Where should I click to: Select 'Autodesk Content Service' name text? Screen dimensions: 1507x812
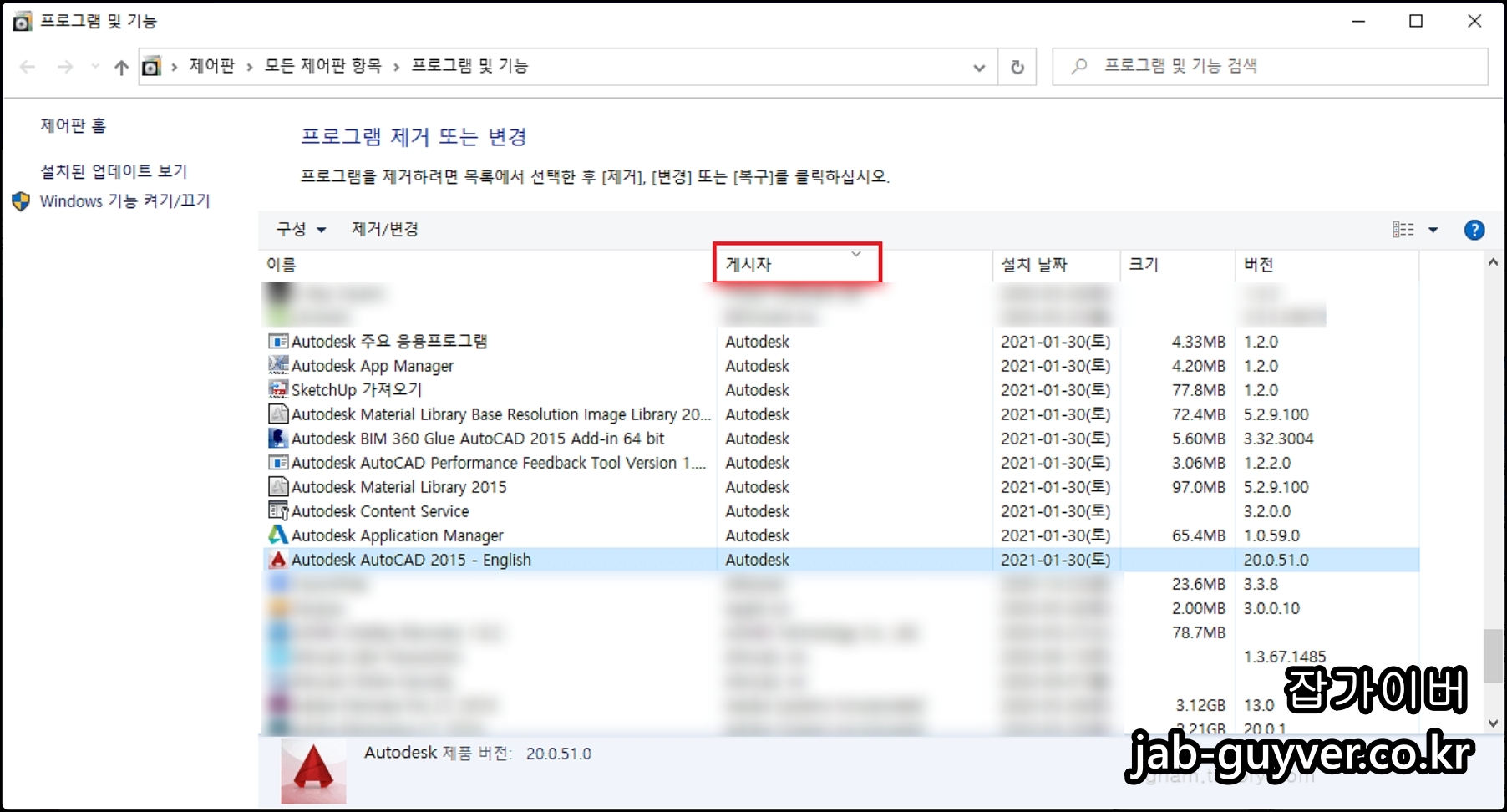pos(380,511)
